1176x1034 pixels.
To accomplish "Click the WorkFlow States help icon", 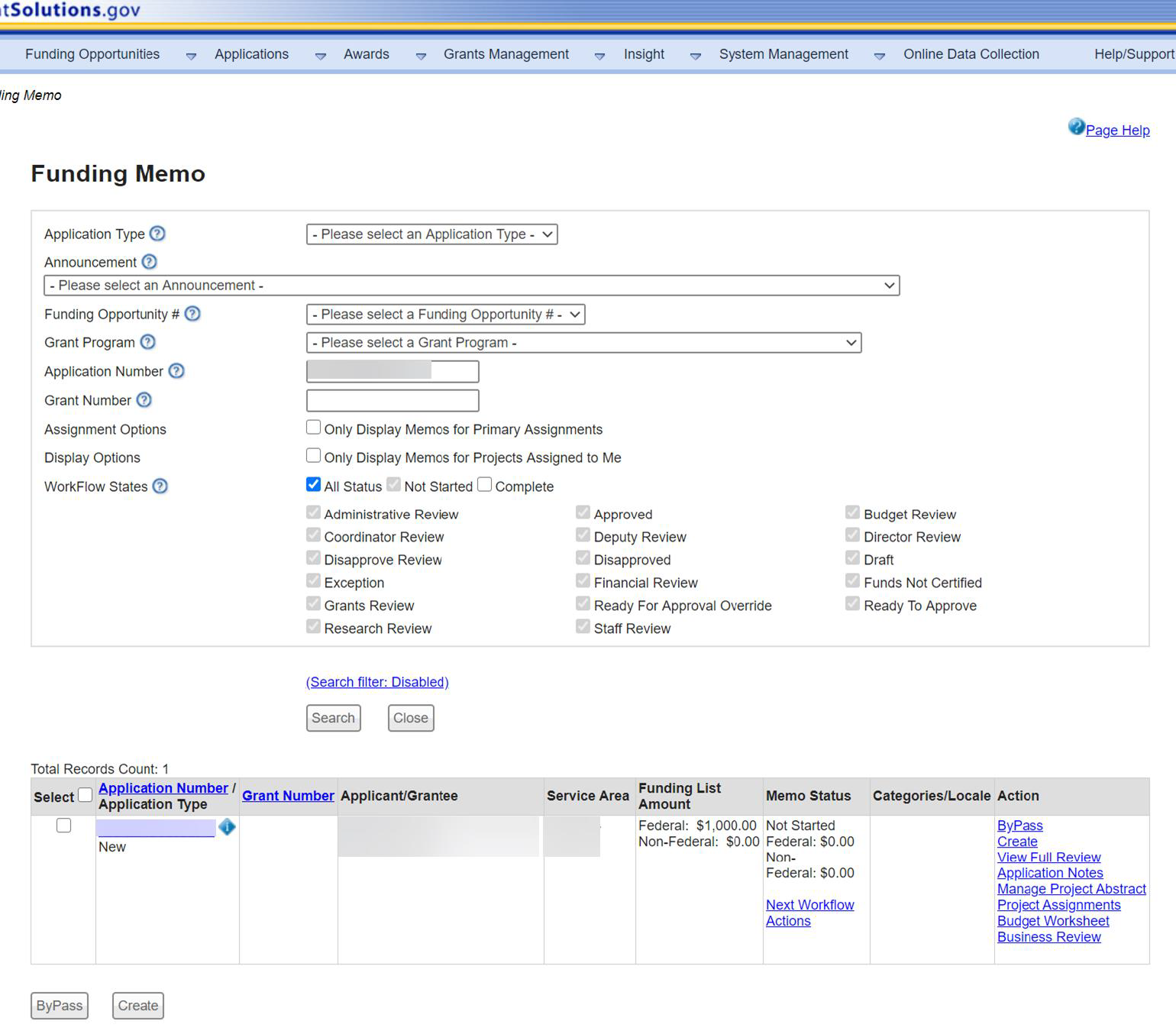I will point(160,486).
